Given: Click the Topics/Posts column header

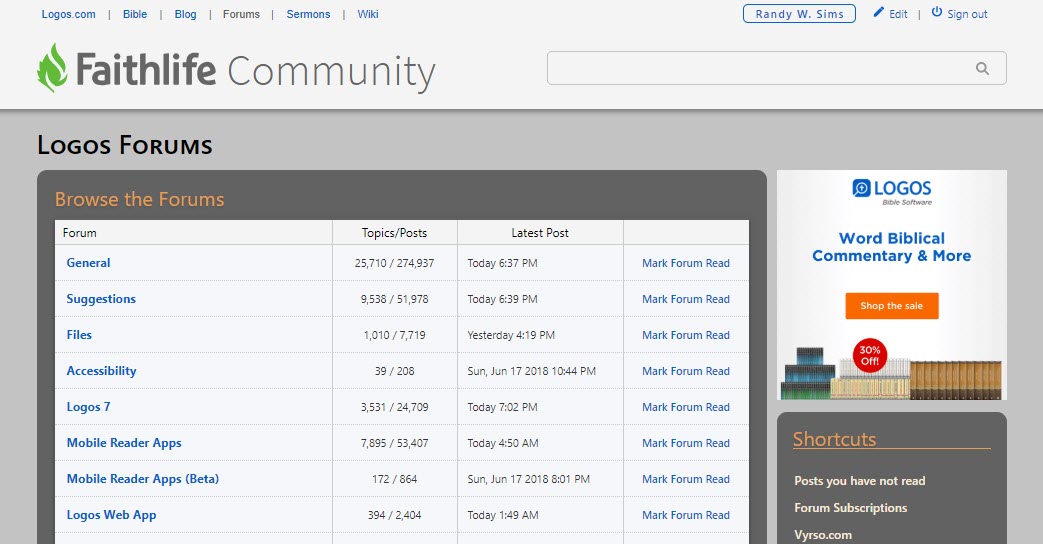Looking at the screenshot, I should (394, 233).
